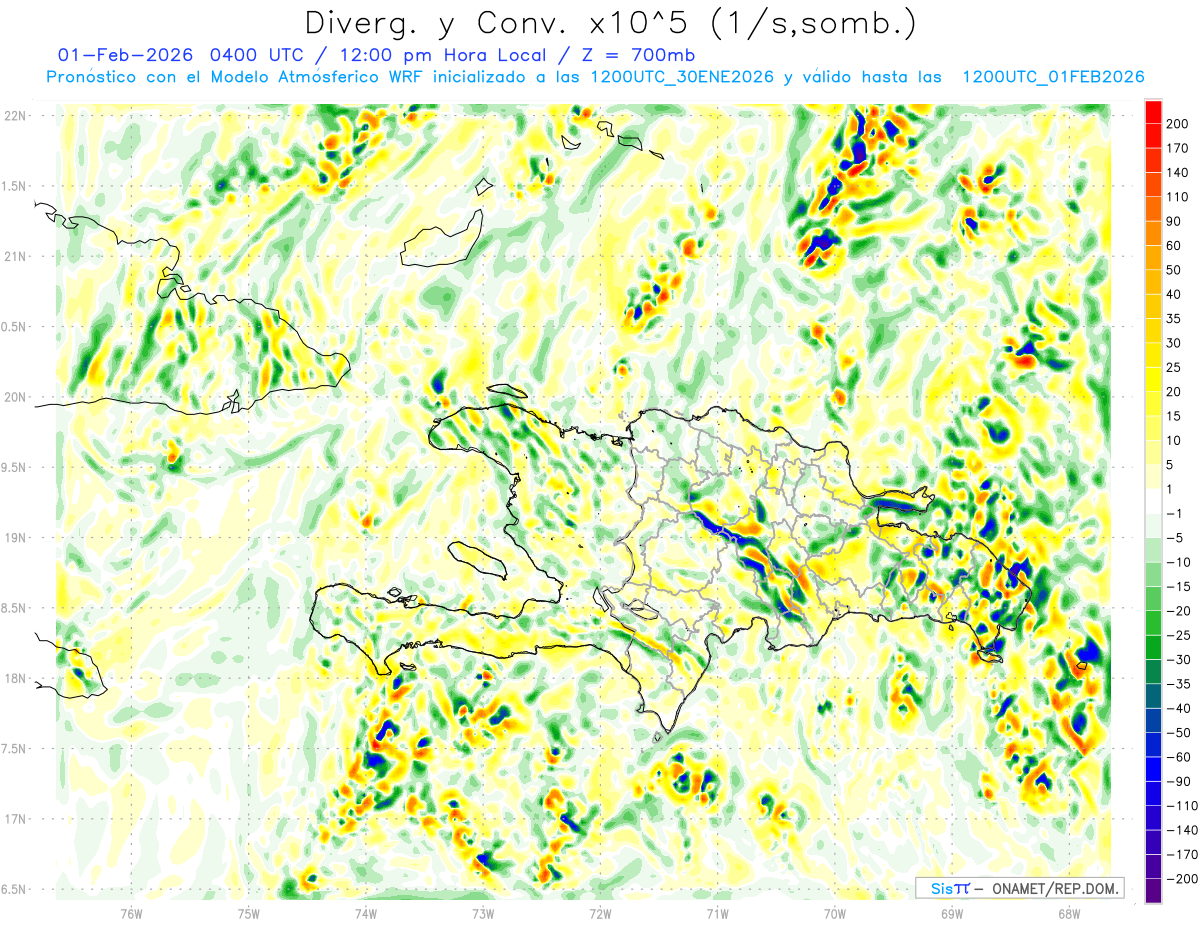Click the '72W' longitude label

[x=600, y=913]
